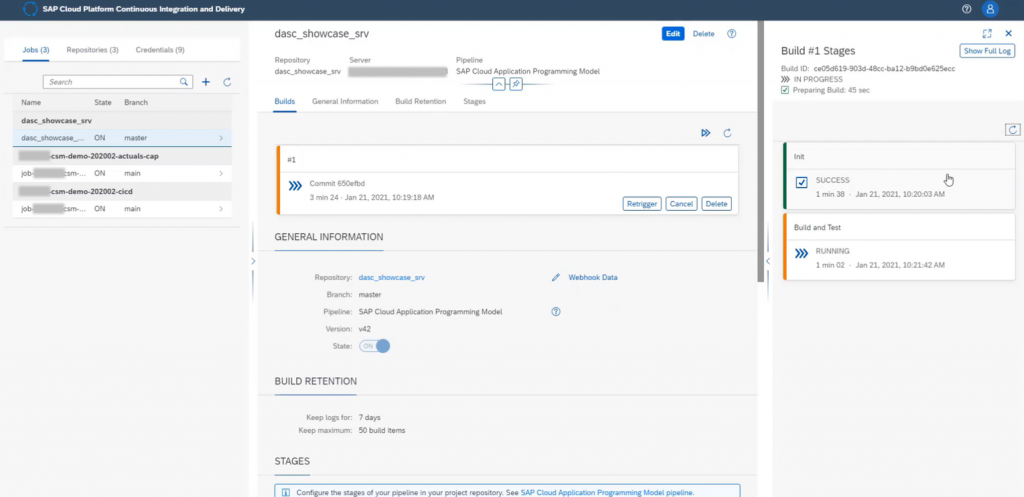Toggle the Preparing Build checkbox

(785, 90)
